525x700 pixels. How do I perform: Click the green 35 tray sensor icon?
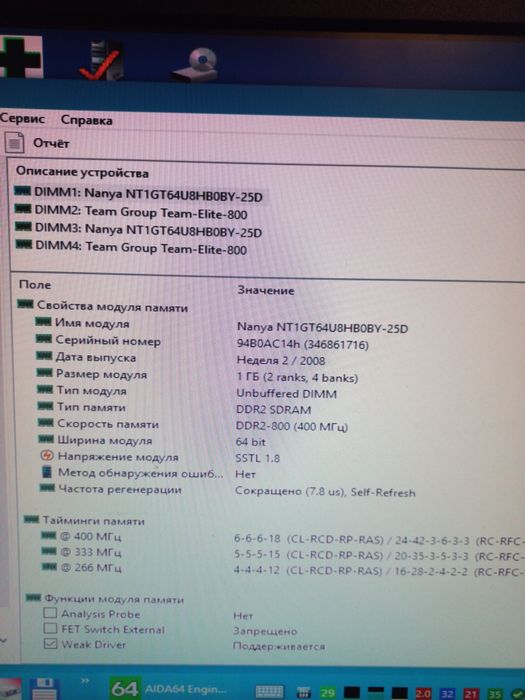coord(496,694)
